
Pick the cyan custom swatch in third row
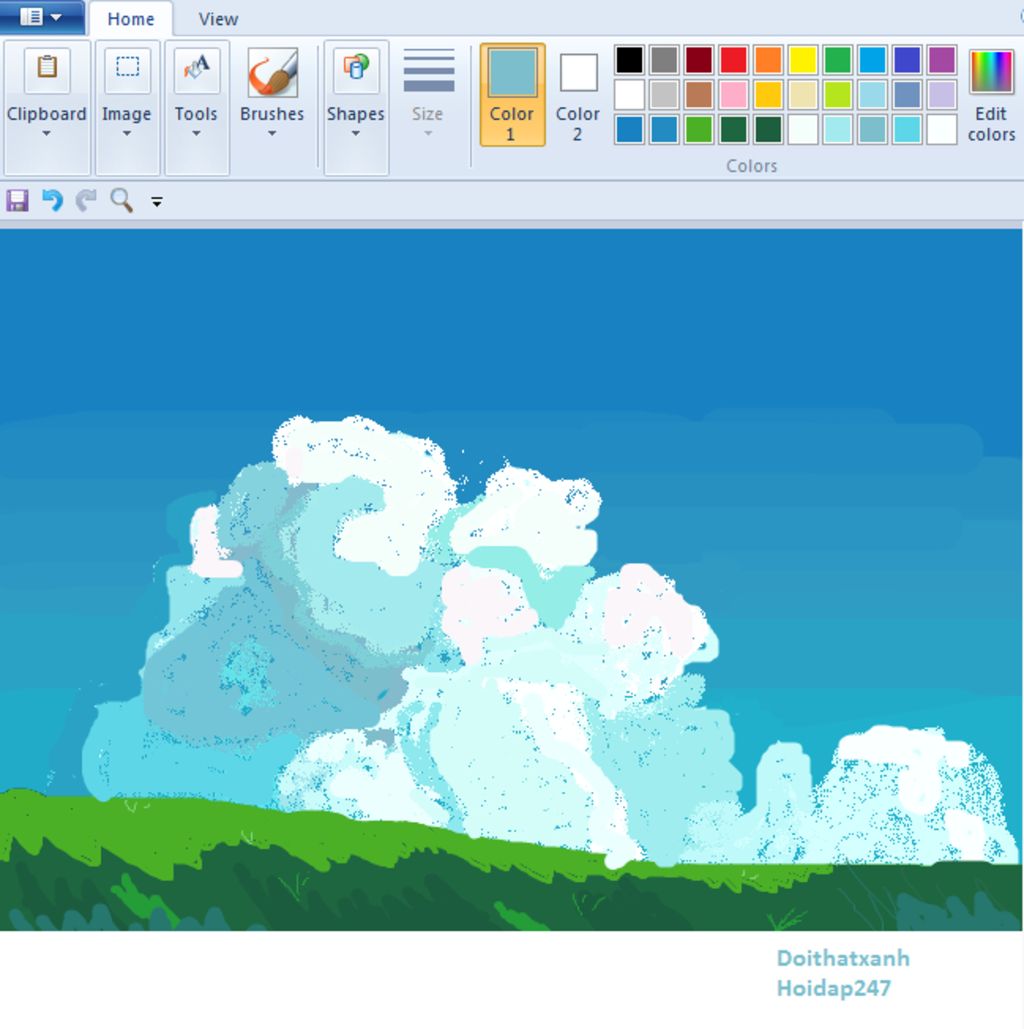point(908,129)
